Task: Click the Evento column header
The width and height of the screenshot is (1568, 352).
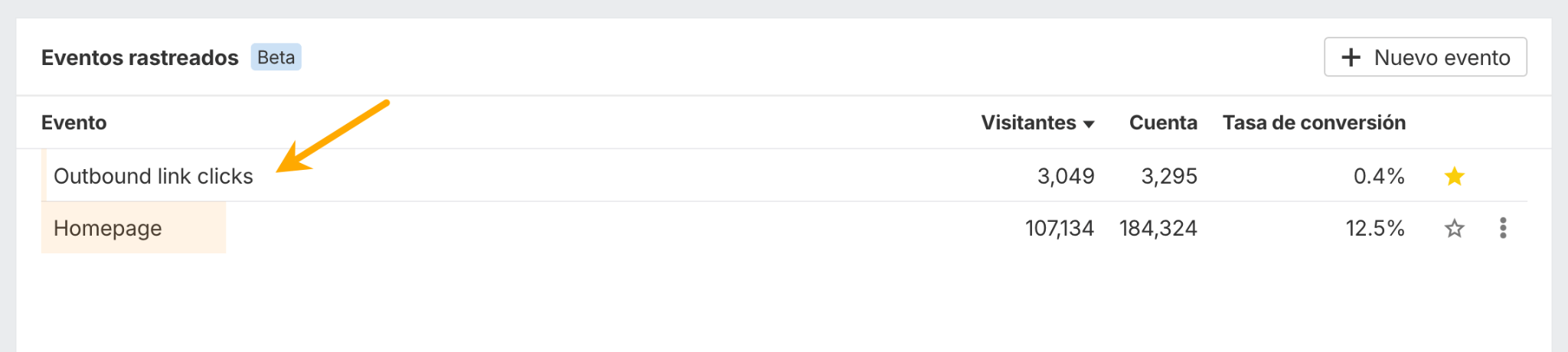Action: coord(74,122)
